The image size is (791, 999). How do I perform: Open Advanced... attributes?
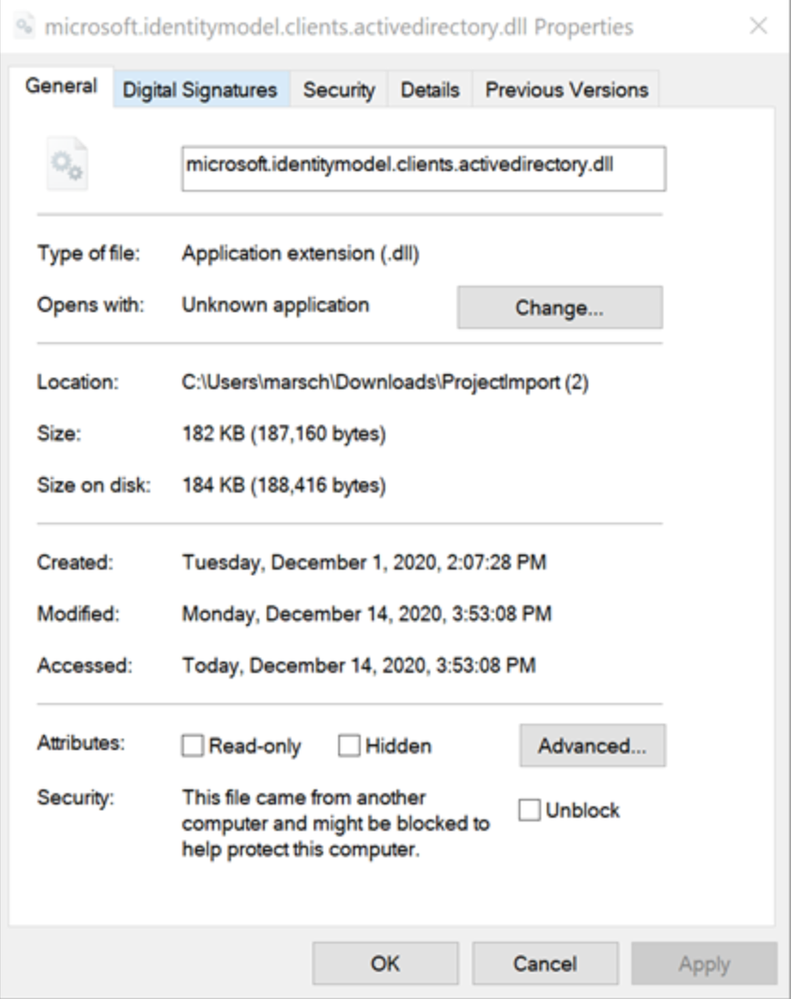point(592,745)
